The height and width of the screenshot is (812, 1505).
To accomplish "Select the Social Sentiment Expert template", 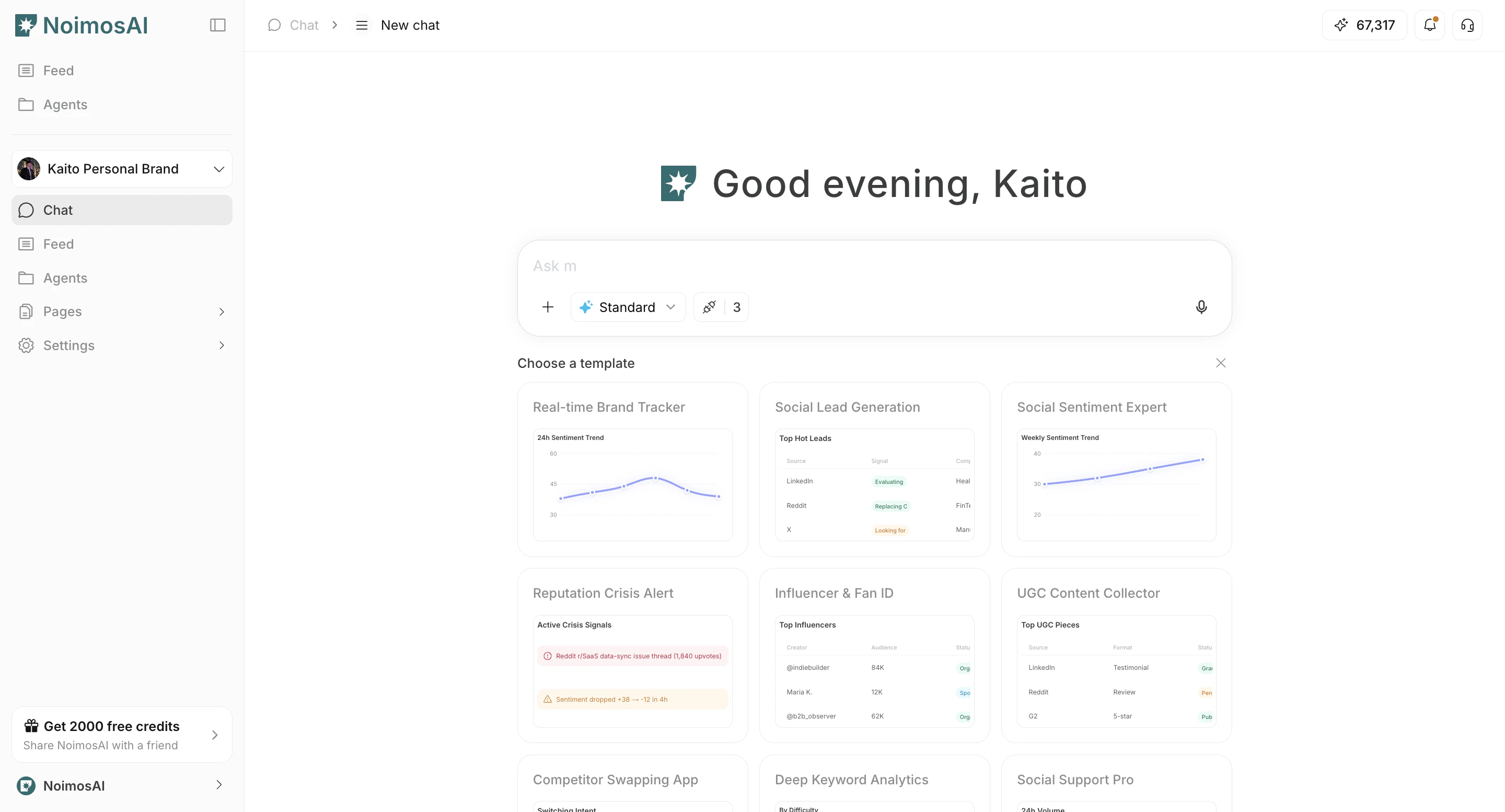I will coord(1116,470).
